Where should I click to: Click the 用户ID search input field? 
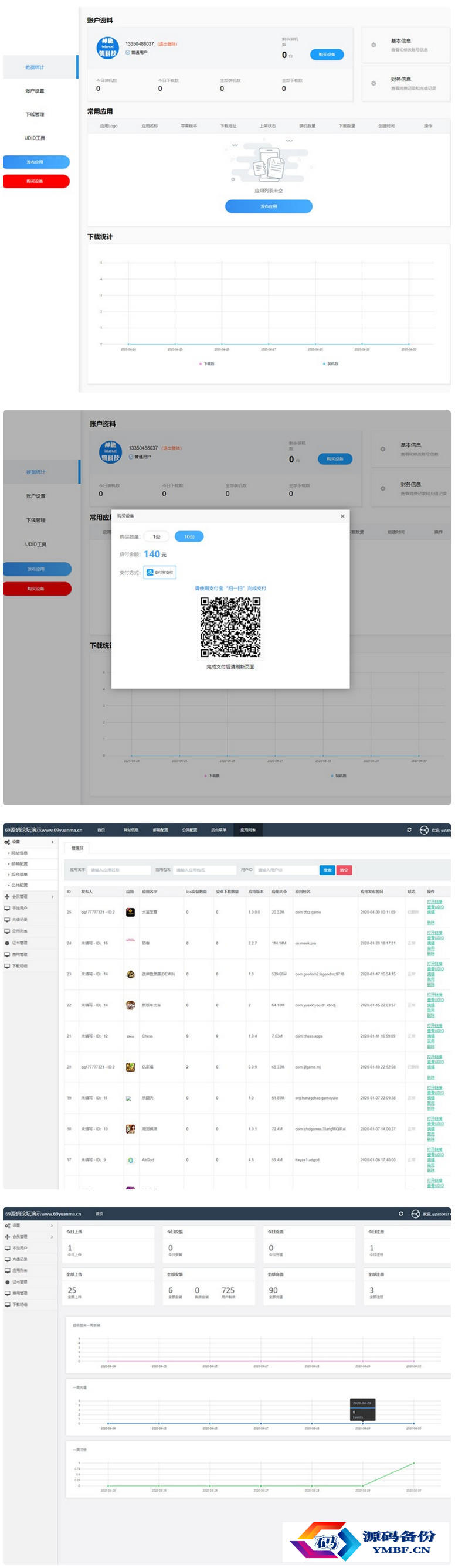286,870
